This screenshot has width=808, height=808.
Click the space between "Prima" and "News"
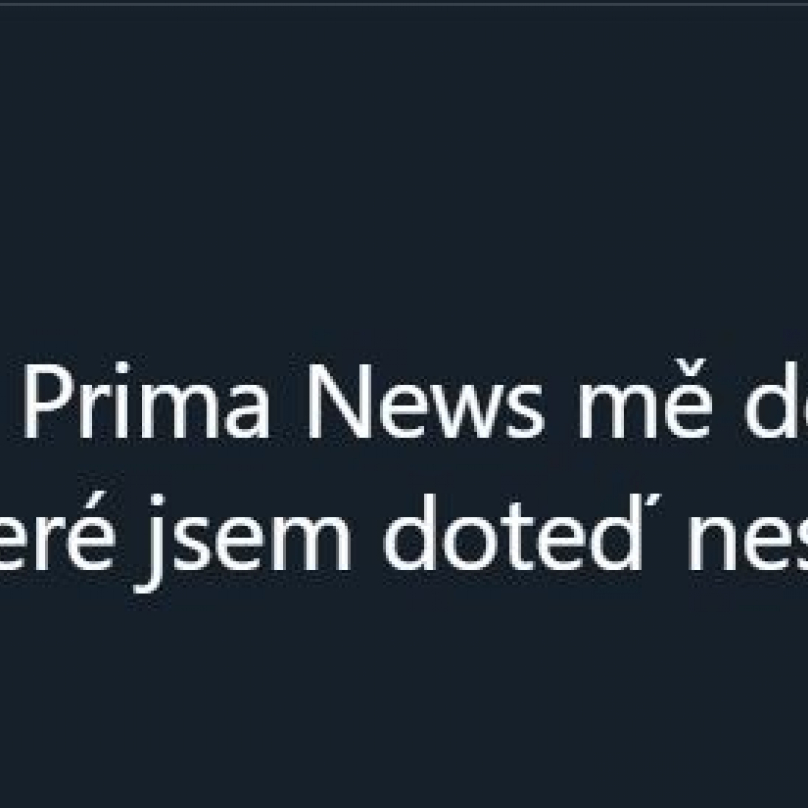point(289,401)
